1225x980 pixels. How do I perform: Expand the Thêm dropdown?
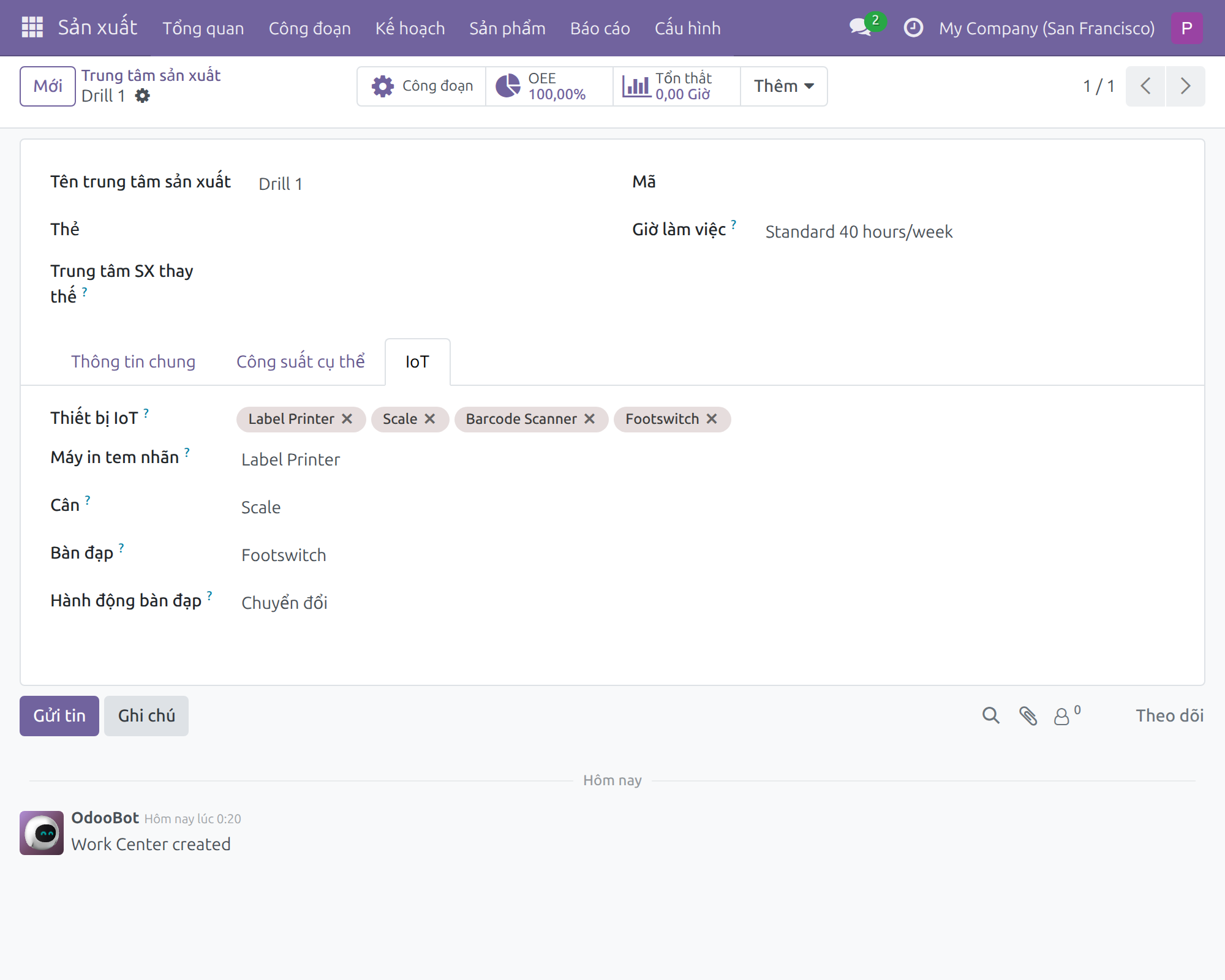click(x=783, y=86)
